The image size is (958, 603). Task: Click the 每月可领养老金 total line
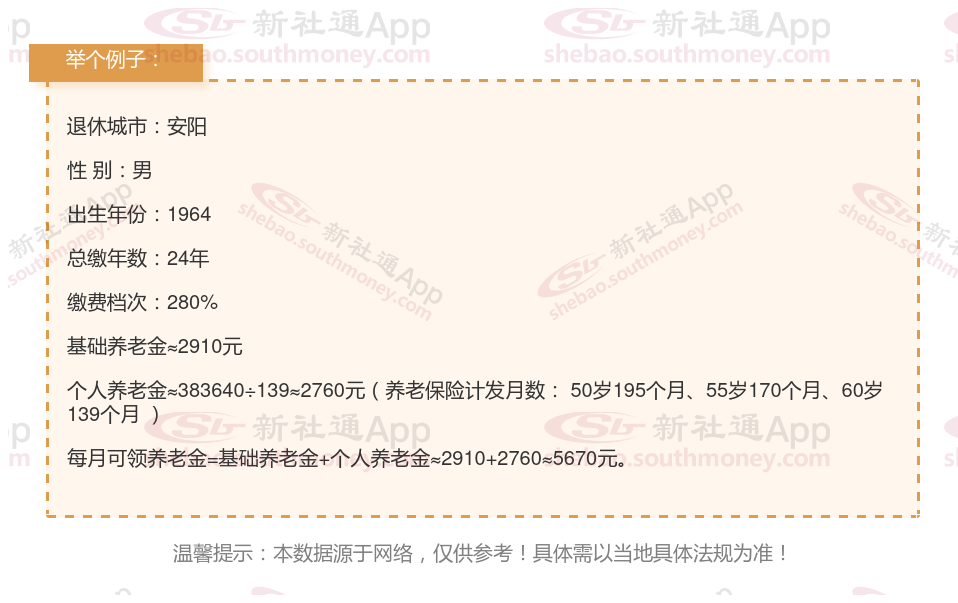pos(347,458)
